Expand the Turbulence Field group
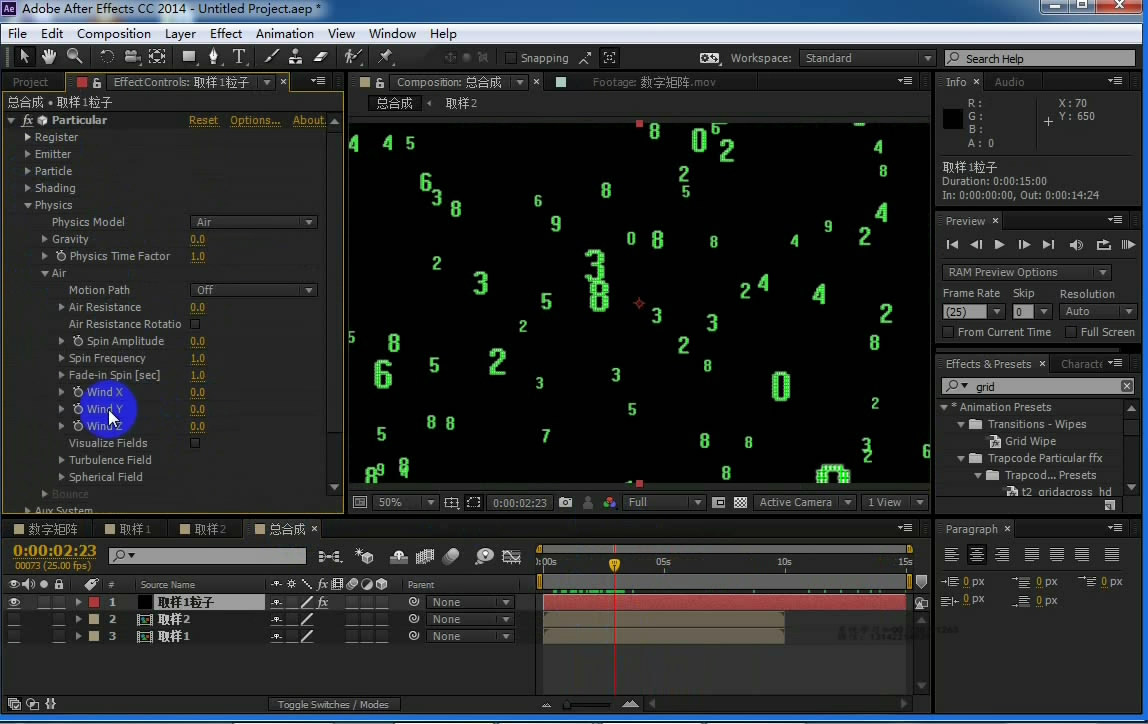The image size is (1148, 724). pos(62,460)
